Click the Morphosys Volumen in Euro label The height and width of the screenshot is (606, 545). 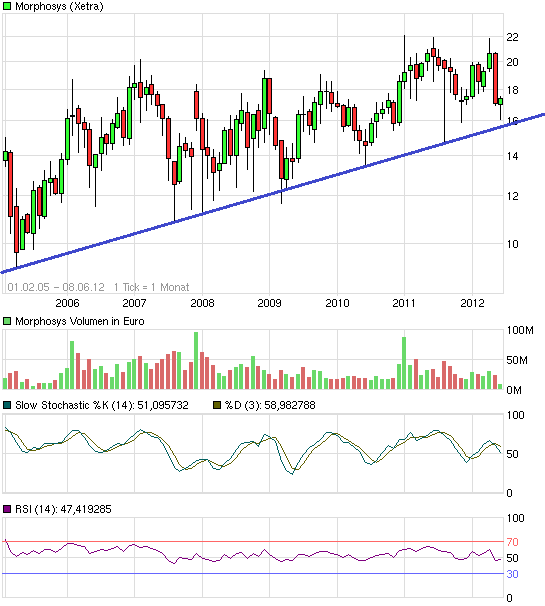tap(80, 321)
